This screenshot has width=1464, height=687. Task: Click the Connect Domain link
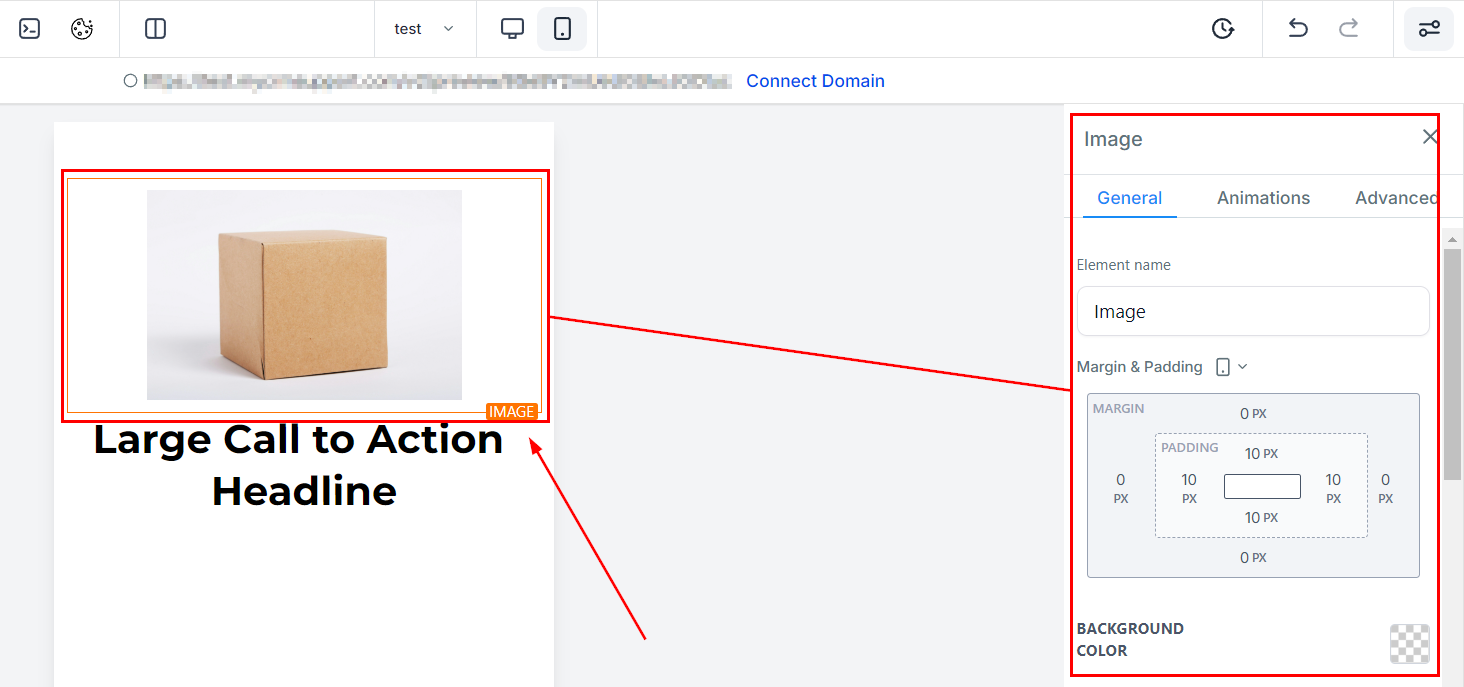click(x=815, y=81)
